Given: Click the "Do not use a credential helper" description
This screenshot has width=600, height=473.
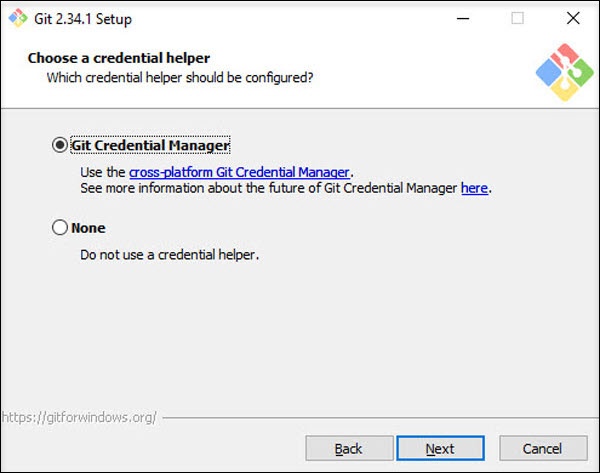Looking at the screenshot, I should 170,255.
